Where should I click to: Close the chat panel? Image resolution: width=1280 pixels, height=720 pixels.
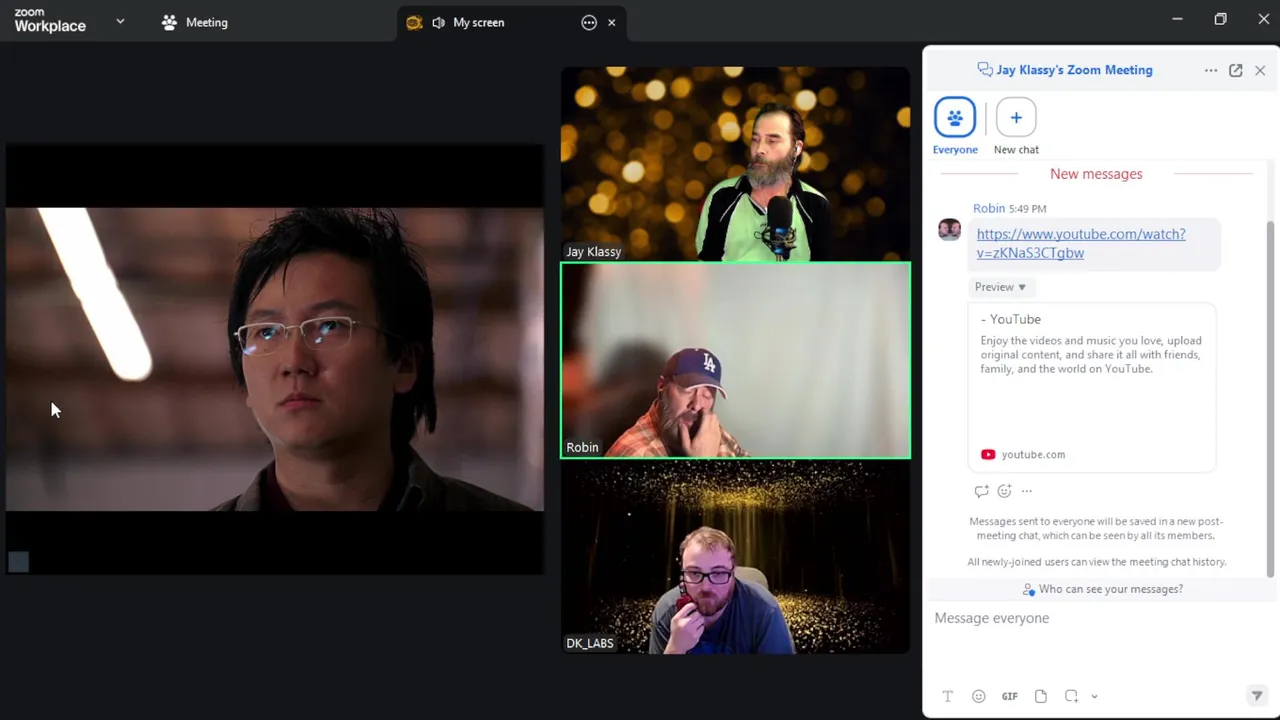point(1260,70)
